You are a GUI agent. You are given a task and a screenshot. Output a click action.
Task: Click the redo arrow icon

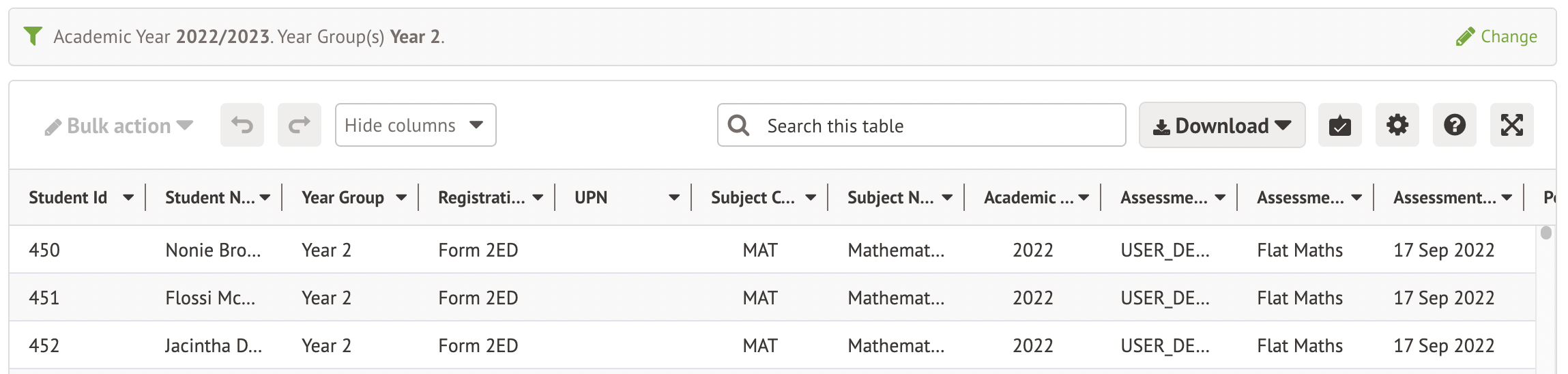[x=300, y=125]
